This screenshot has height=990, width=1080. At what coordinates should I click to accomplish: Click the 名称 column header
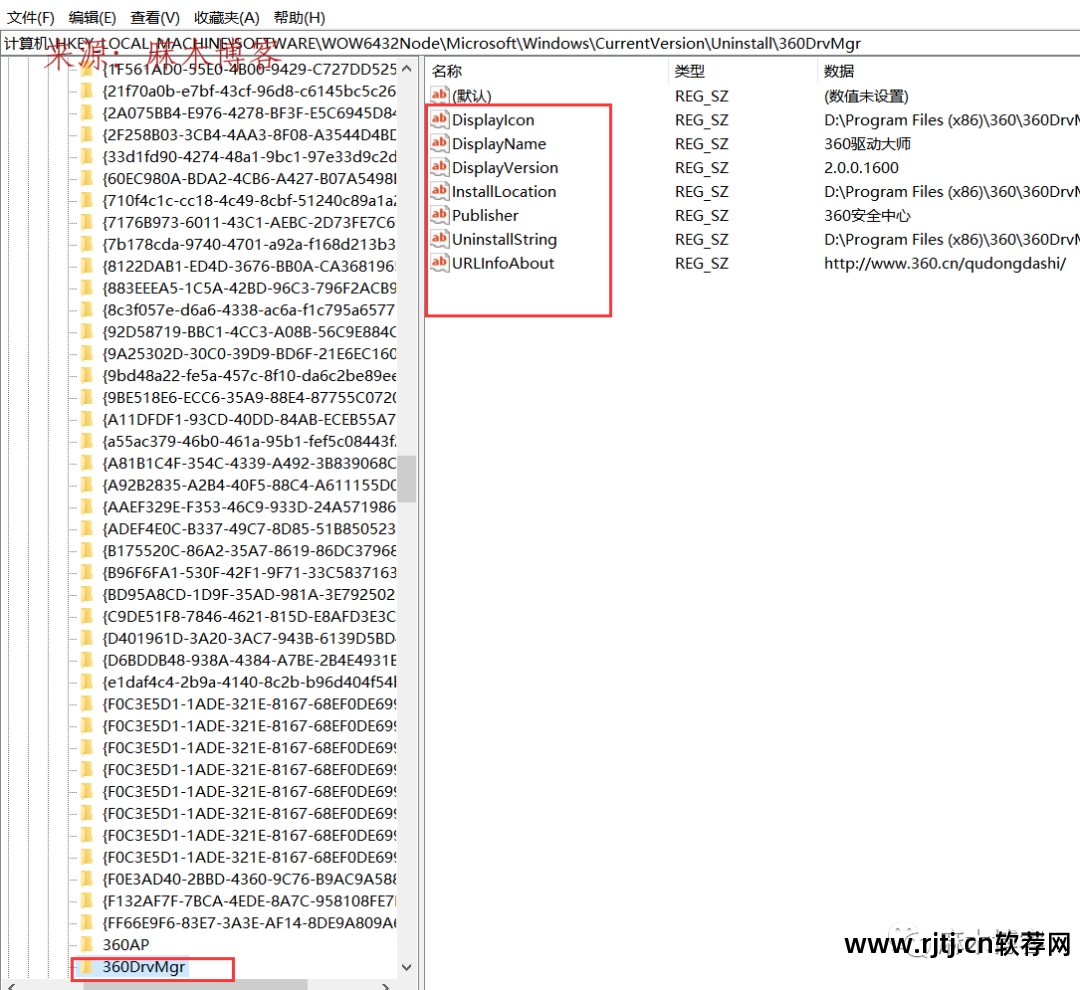pyautogui.click(x=447, y=71)
